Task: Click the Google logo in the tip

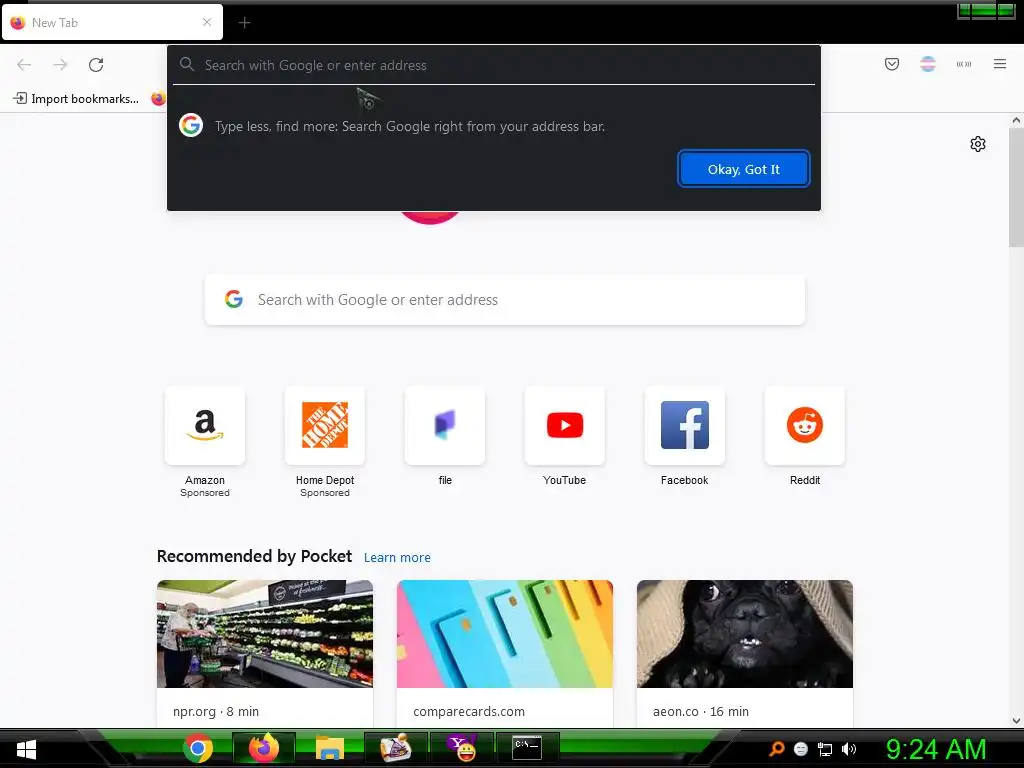Action: [x=191, y=125]
